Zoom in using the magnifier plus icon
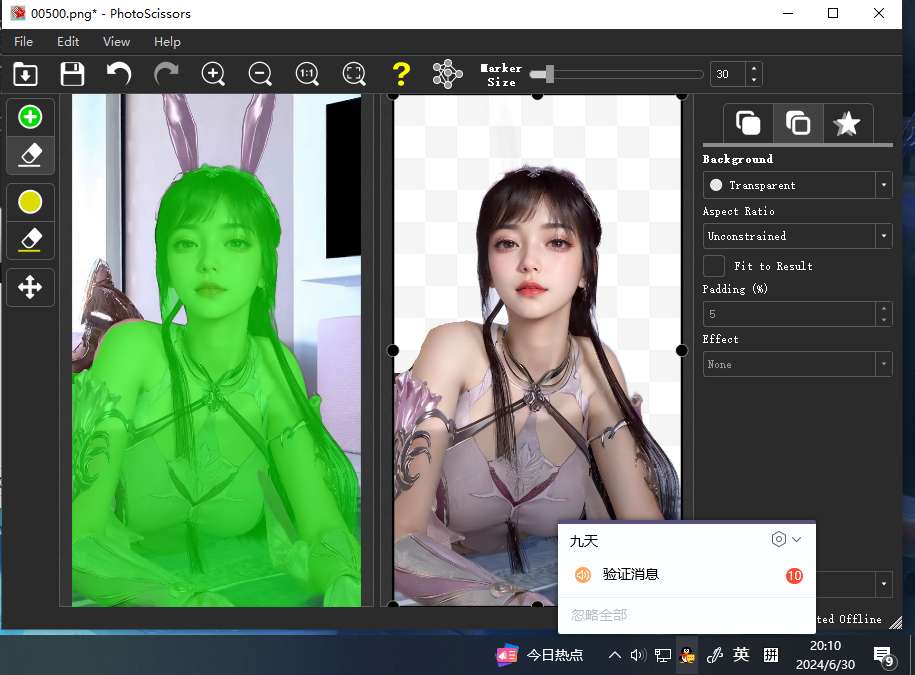Image resolution: width=915 pixels, height=675 pixels. pos(213,74)
